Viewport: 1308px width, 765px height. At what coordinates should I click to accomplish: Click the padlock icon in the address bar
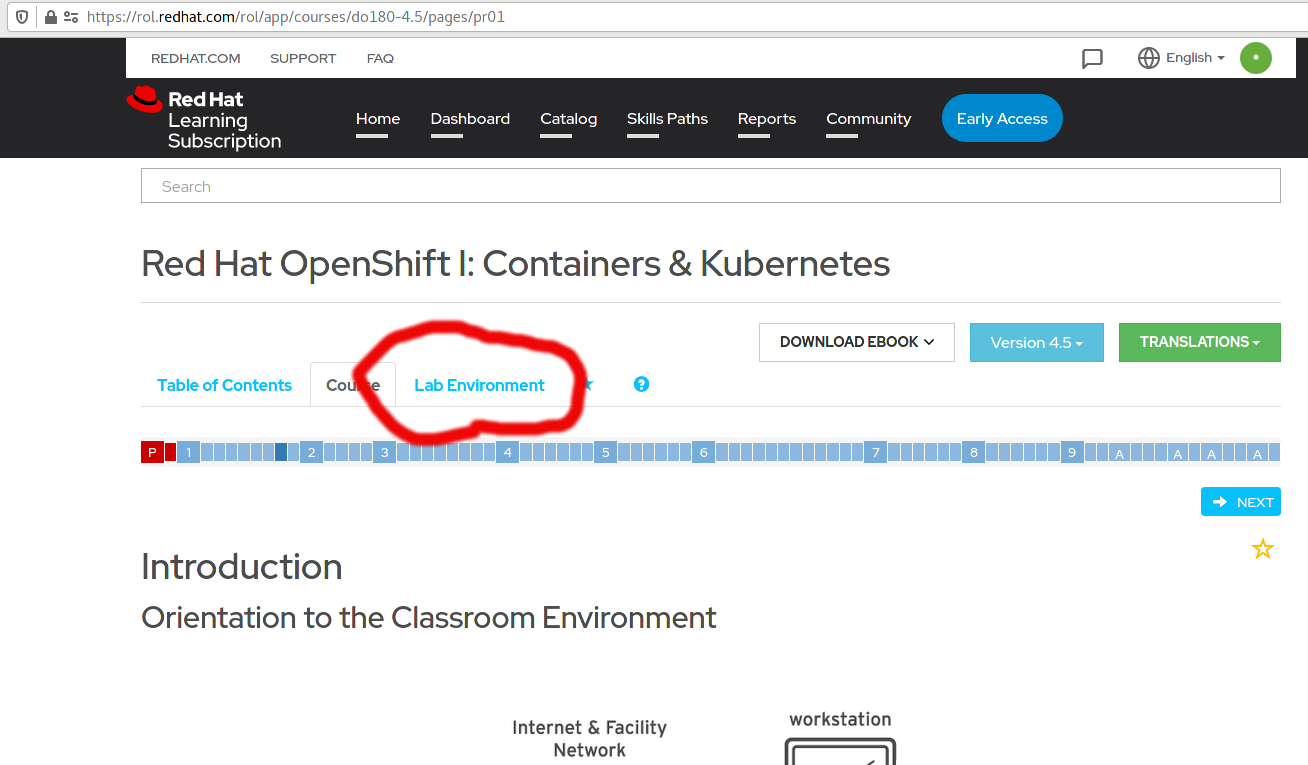click(48, 16)
